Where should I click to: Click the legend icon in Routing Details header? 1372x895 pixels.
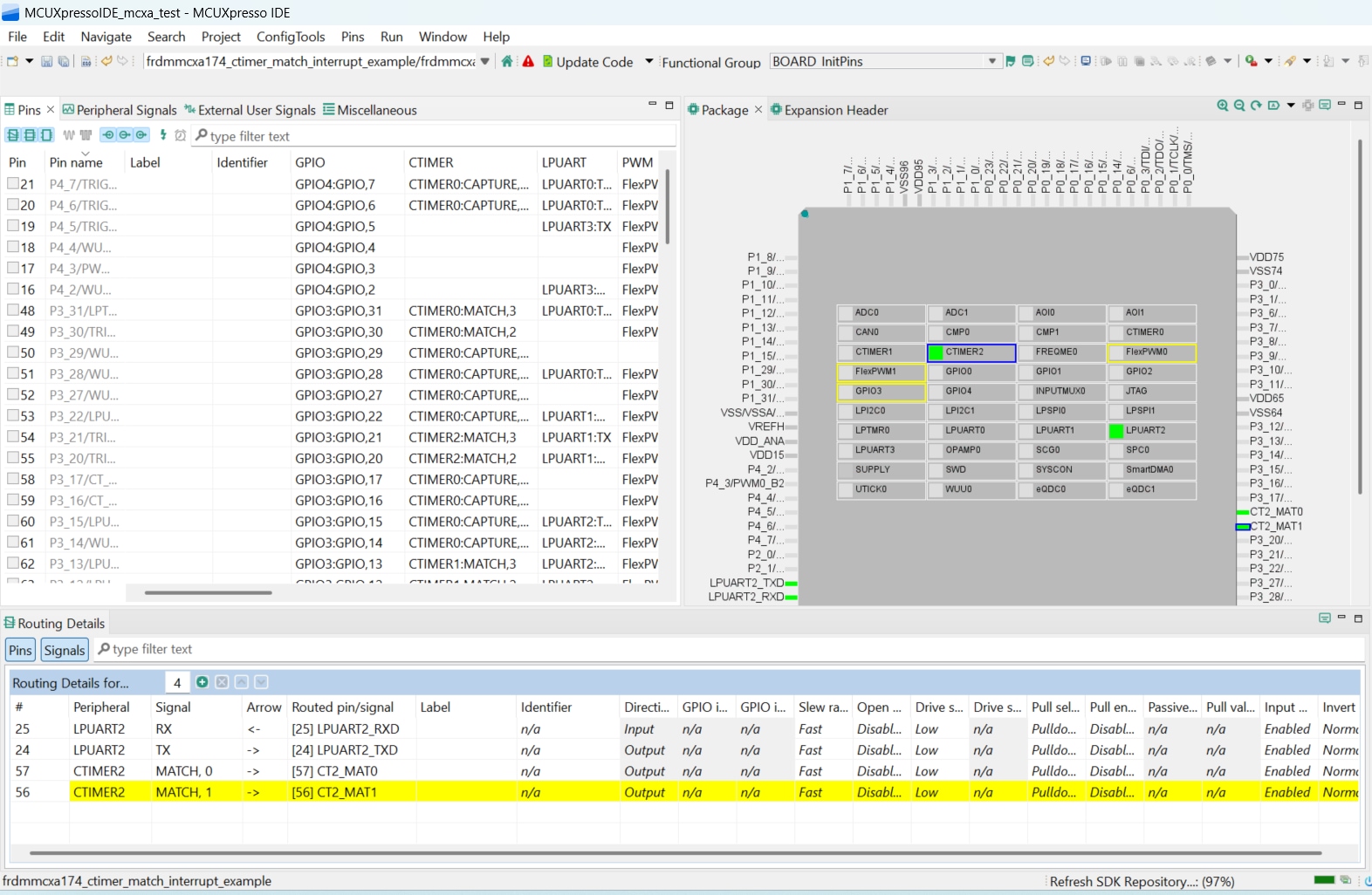1325,618
